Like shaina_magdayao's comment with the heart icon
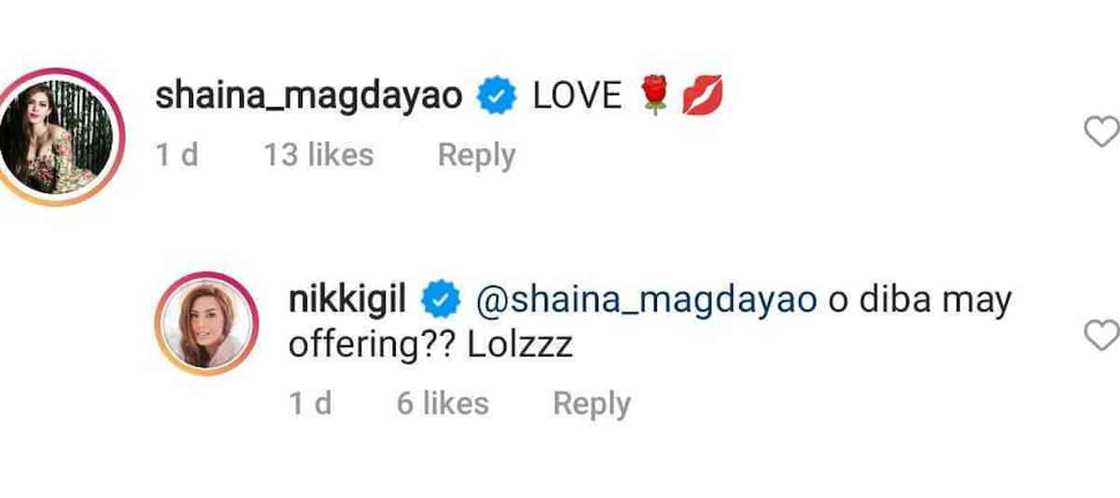Screen dimensions: 1120x498 1100,133
